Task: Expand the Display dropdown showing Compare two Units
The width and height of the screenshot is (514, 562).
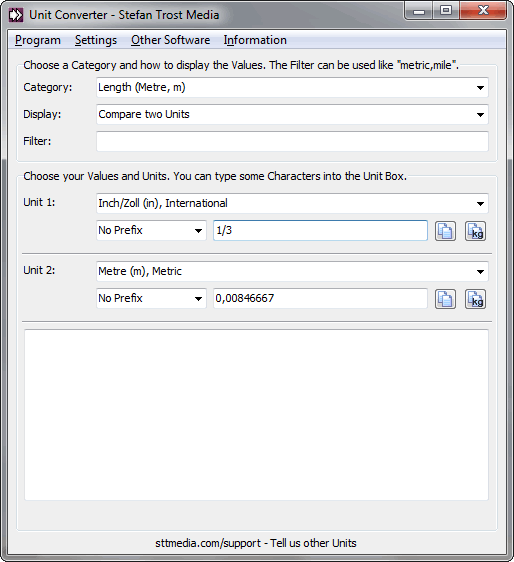Action: point(292,114)
